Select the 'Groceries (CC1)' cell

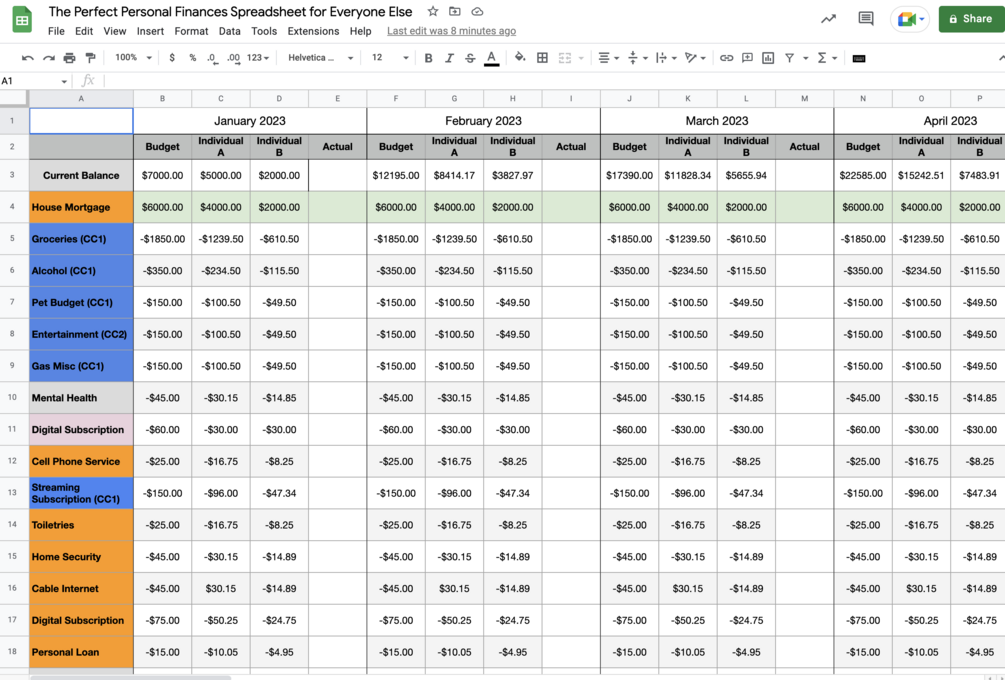click(81, 239)
